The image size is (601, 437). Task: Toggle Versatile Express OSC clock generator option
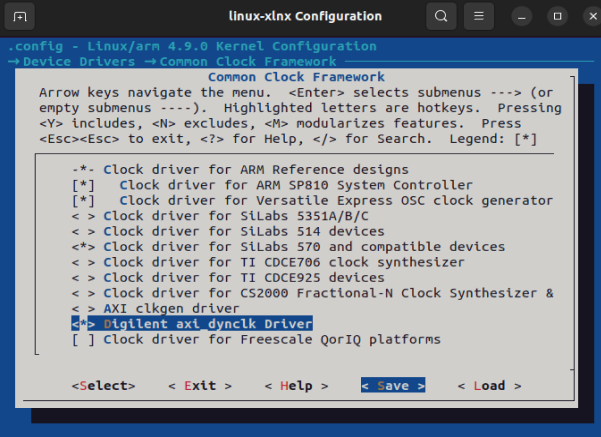[x=83, y=200]
